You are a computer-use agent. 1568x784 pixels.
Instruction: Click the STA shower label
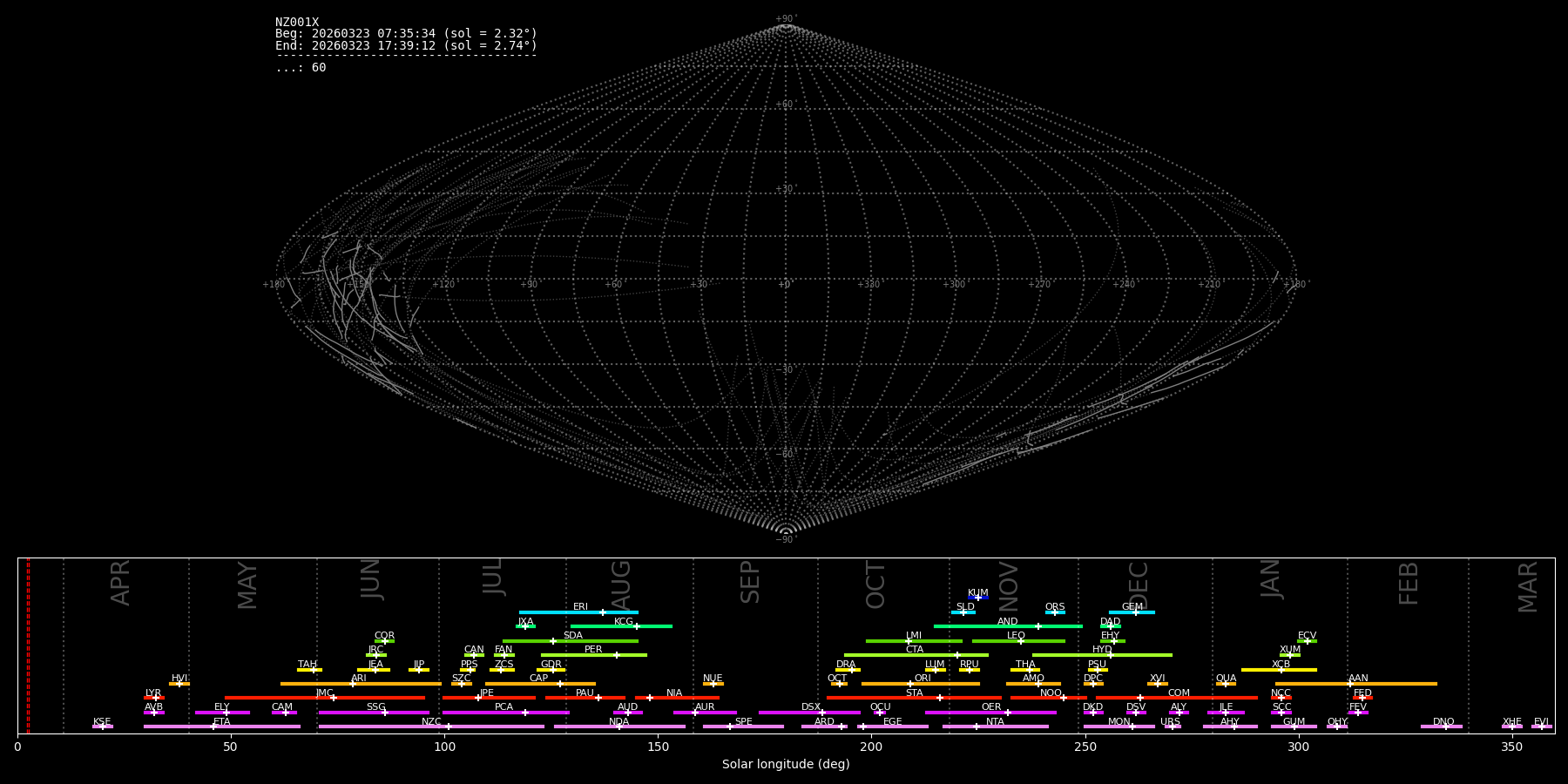click(914, 693)
